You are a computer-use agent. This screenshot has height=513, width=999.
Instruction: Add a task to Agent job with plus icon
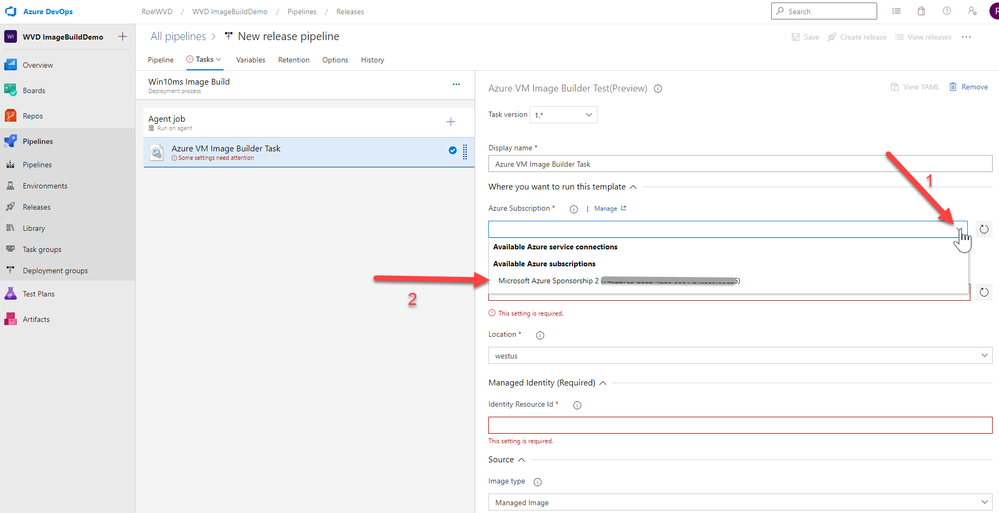coord(450,122)
